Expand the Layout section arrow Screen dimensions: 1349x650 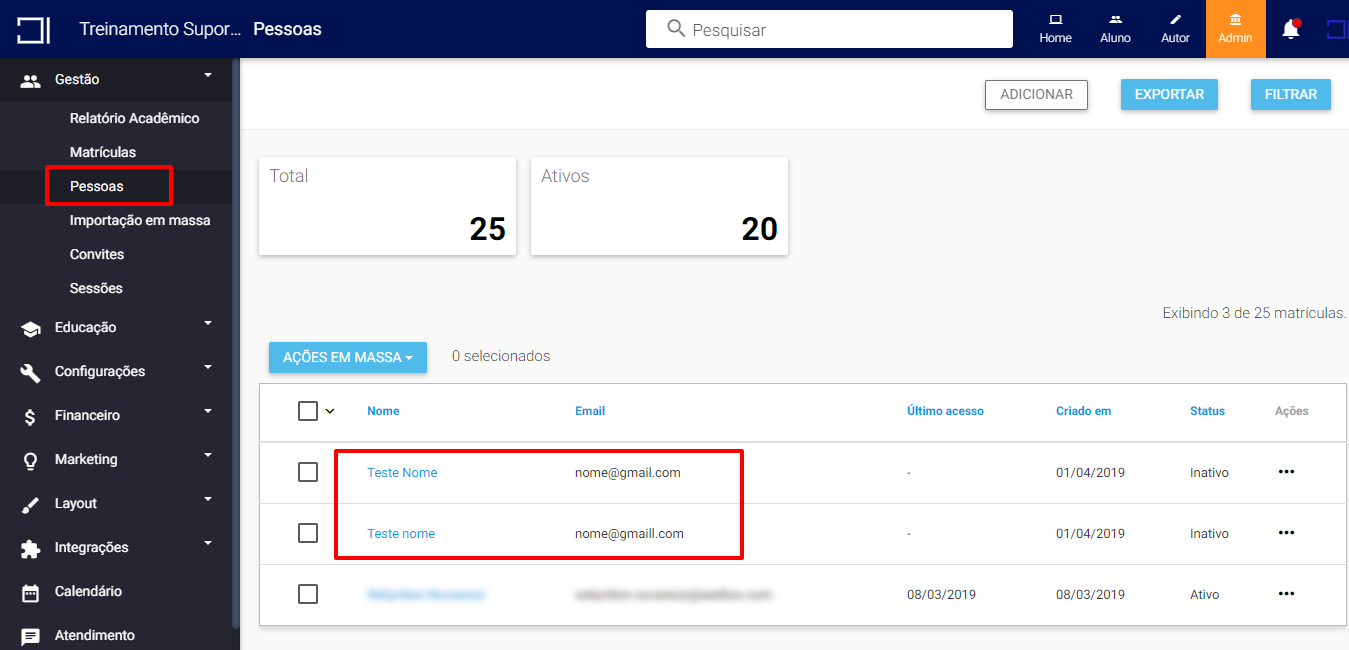[x=208, y=499]
